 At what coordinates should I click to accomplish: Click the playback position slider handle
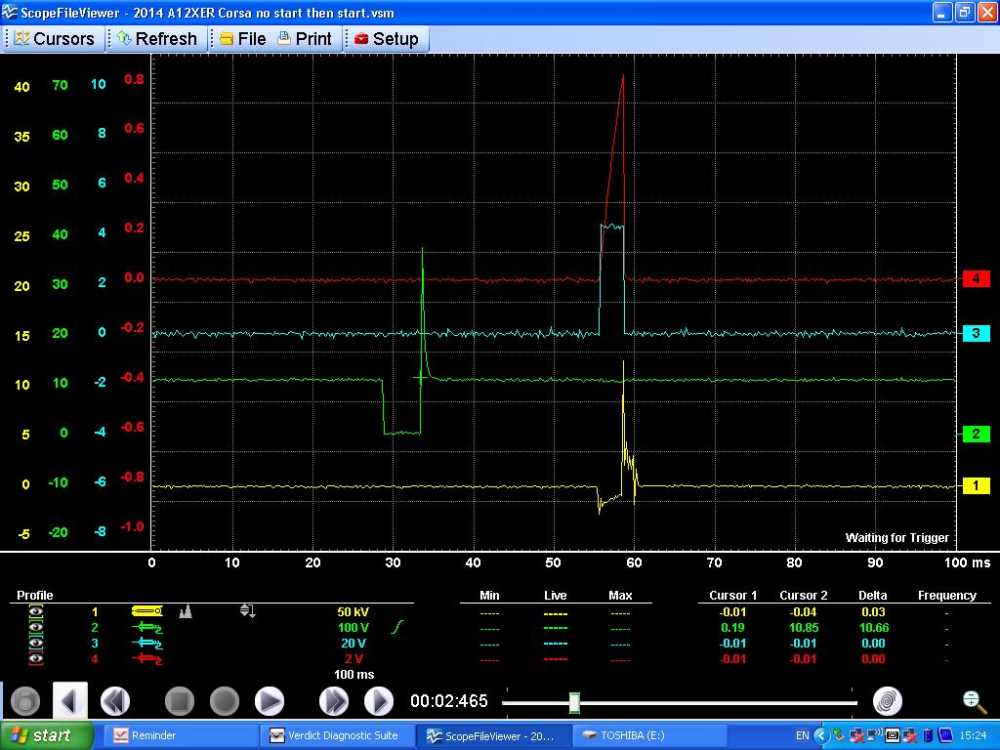[x=575, y=702]
